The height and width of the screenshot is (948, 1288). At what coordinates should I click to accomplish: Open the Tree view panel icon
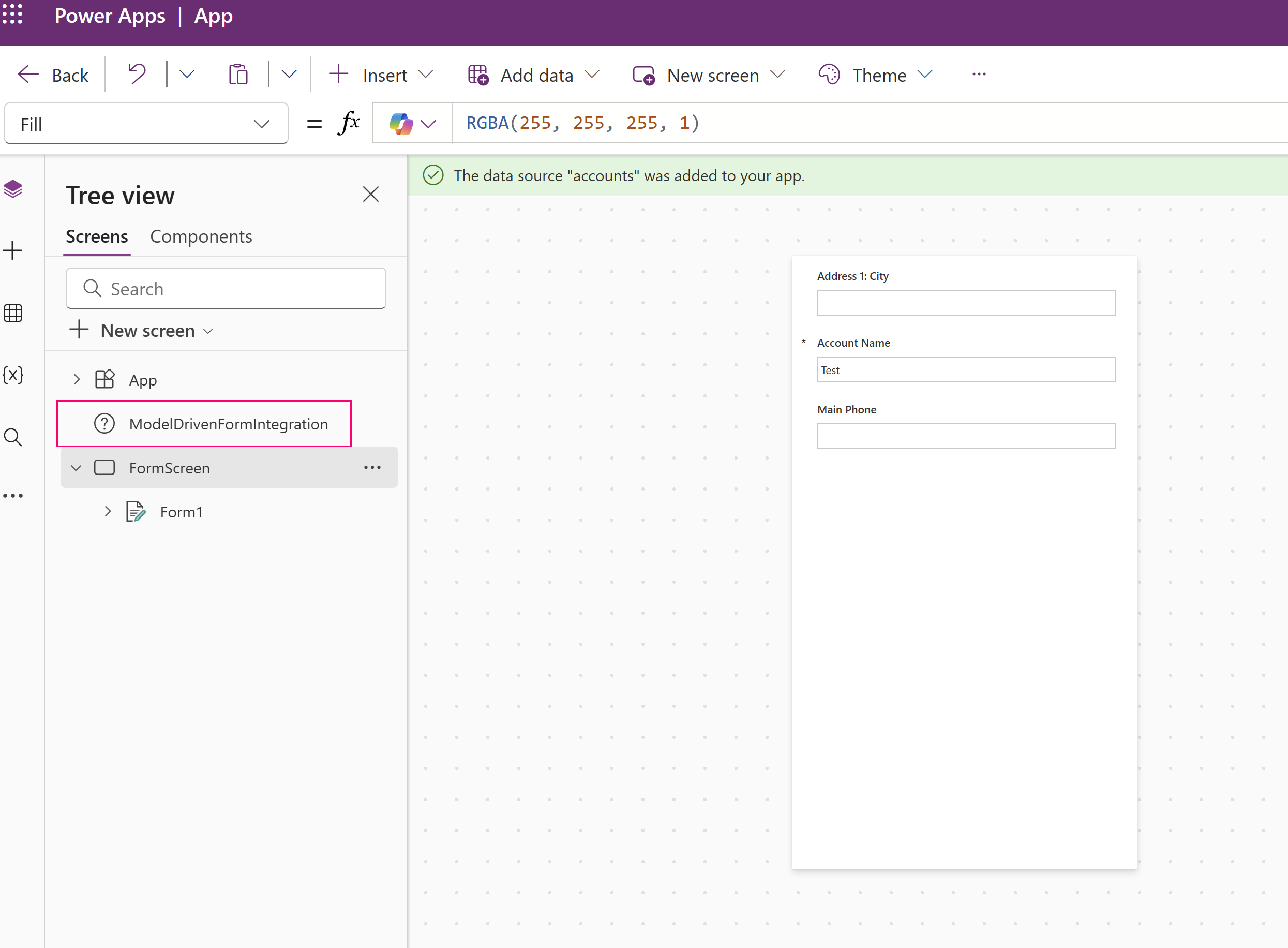pyautogui.click(x=12, y=189)
